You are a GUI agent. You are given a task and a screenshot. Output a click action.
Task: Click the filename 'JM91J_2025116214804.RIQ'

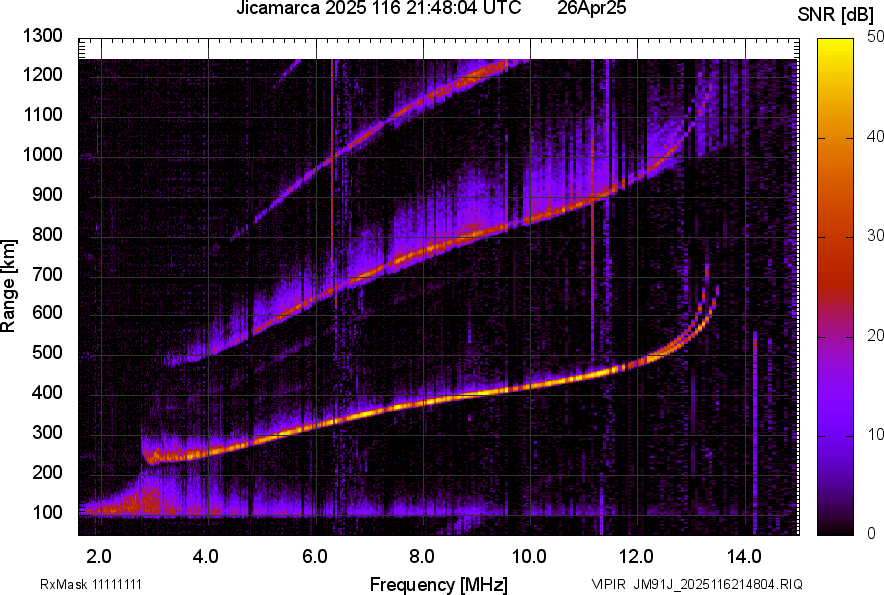pyautogui.click(x=718, y=584)
